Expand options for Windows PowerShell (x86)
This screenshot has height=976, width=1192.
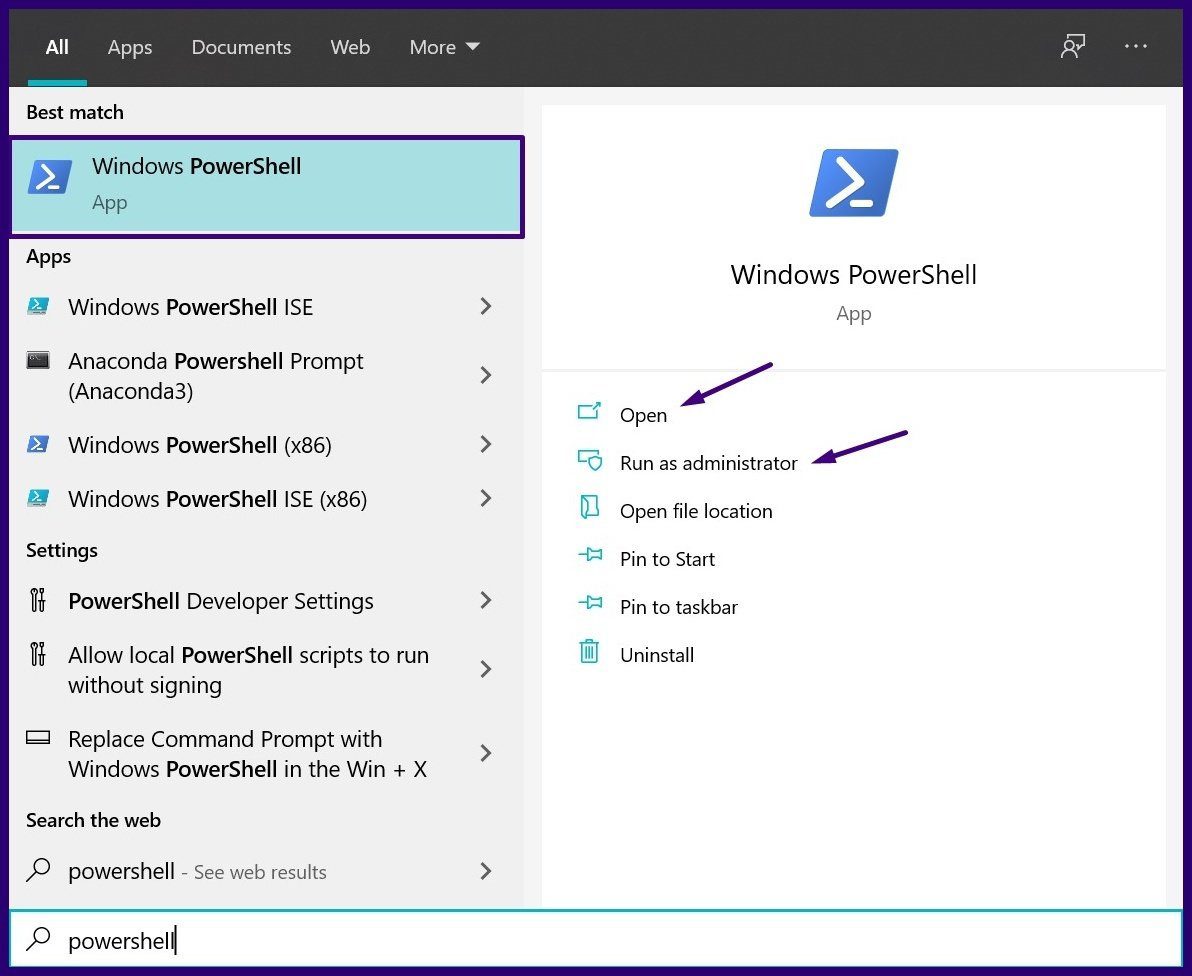(x=486, y=444)
